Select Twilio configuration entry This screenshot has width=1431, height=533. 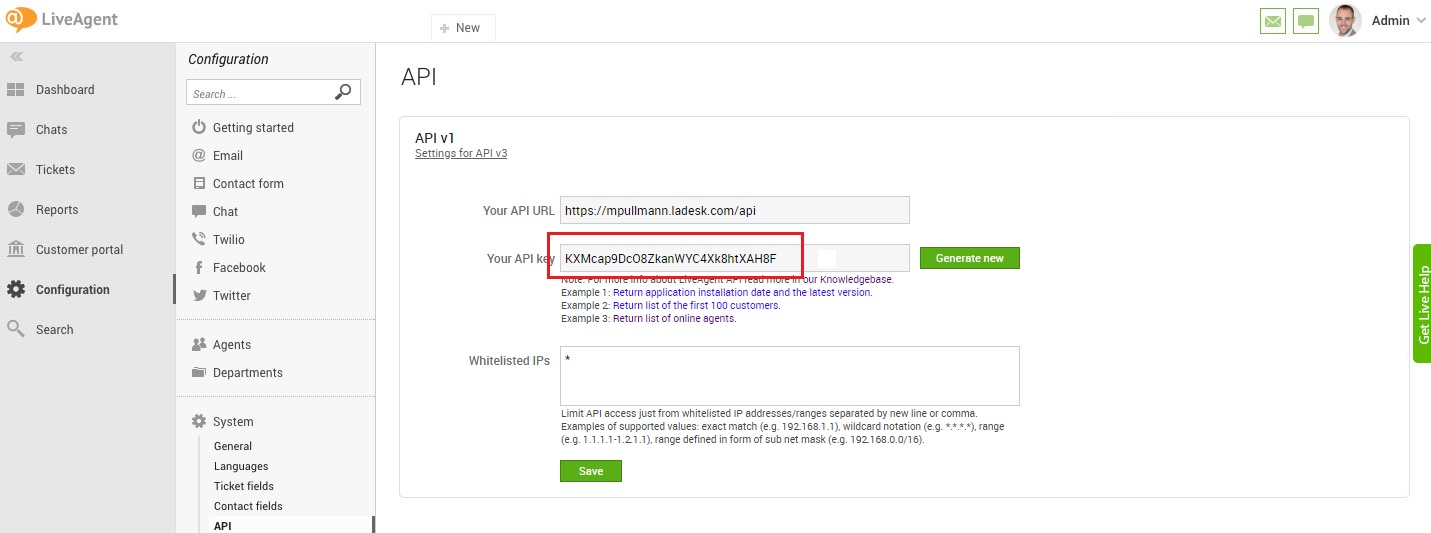click(x=229, y=240)
